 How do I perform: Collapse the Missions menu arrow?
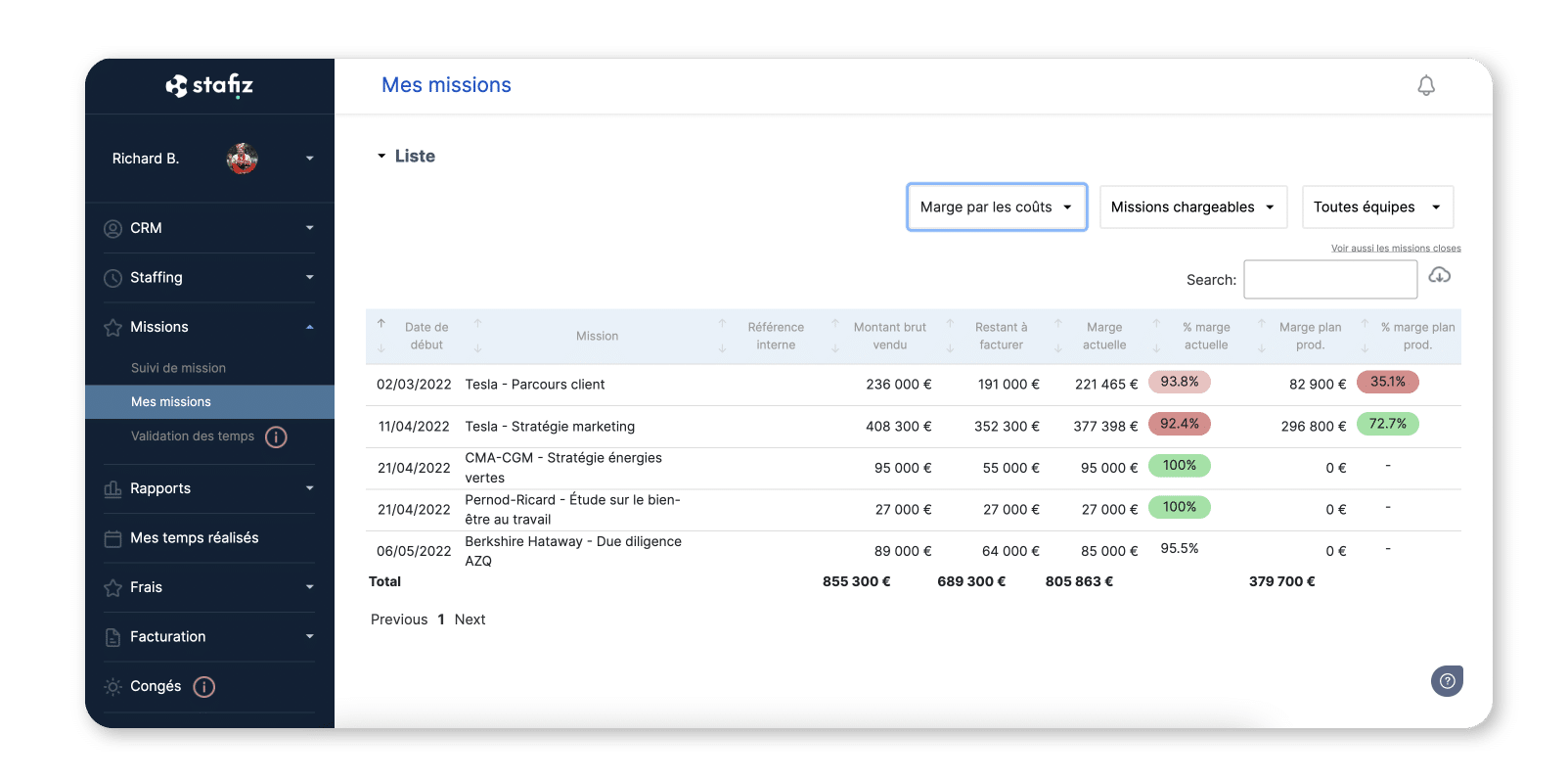click(310, 327)
